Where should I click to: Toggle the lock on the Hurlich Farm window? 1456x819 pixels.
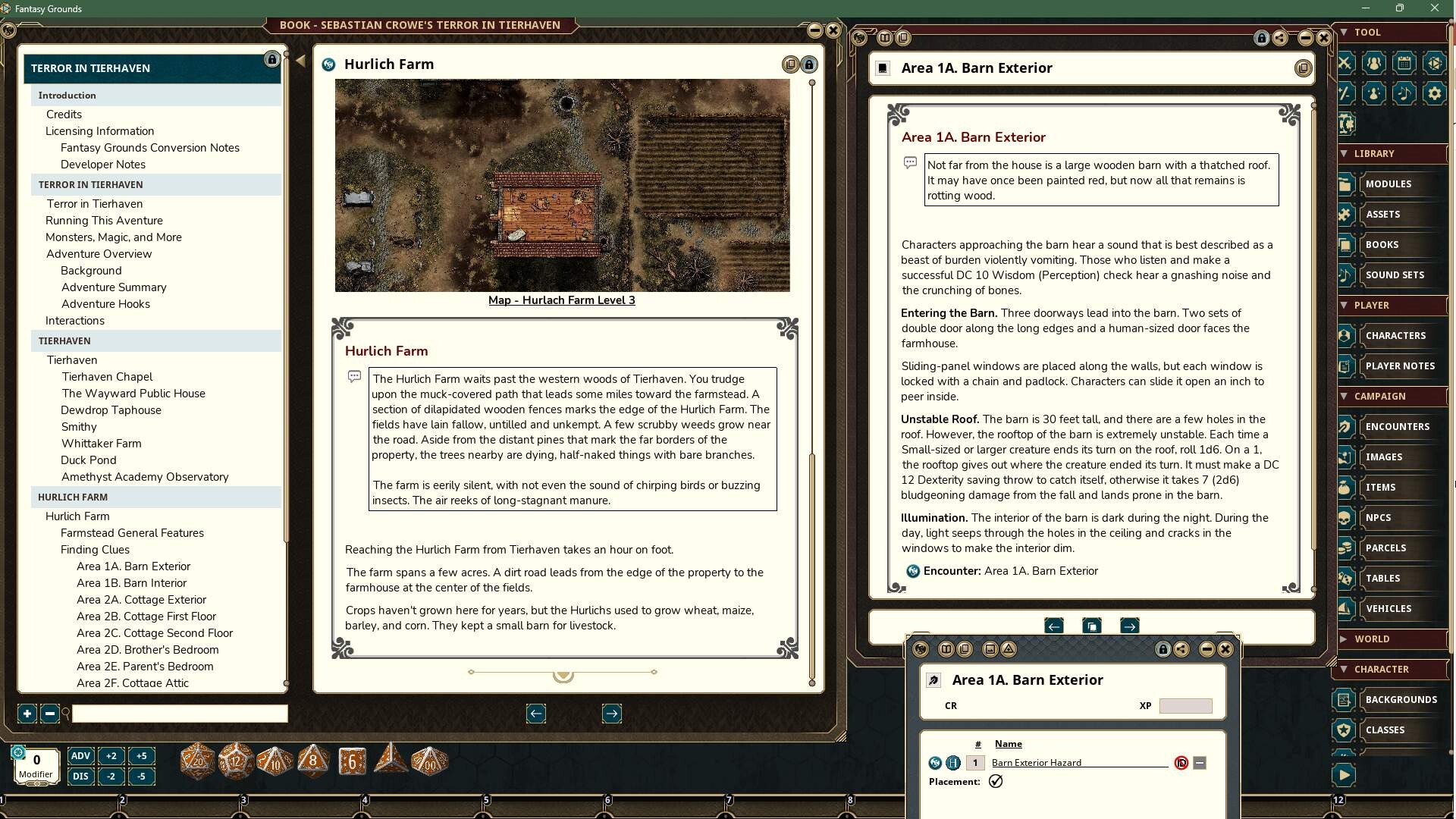[x=808, y=64]
